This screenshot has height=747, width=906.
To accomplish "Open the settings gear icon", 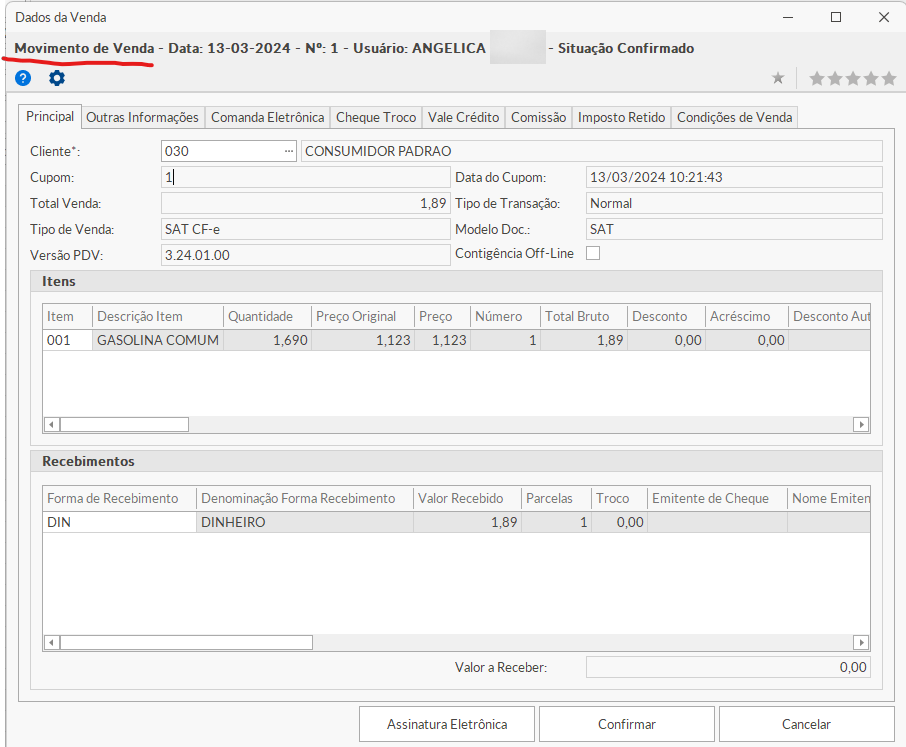I will [x=57, y=78].
